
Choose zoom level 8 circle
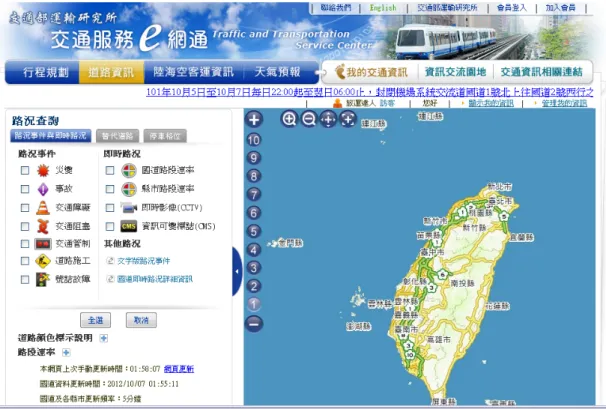point(254,176)
